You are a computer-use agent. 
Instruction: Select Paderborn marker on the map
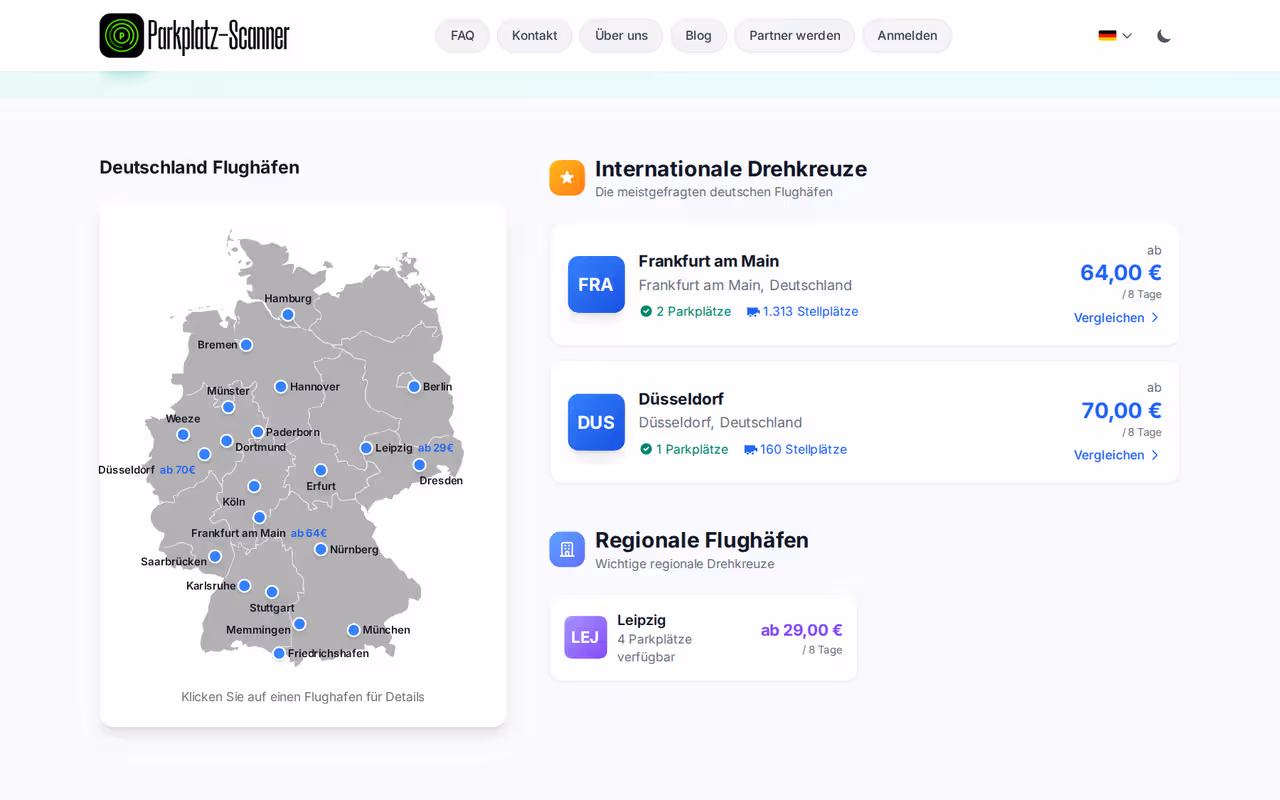point(258,432)
